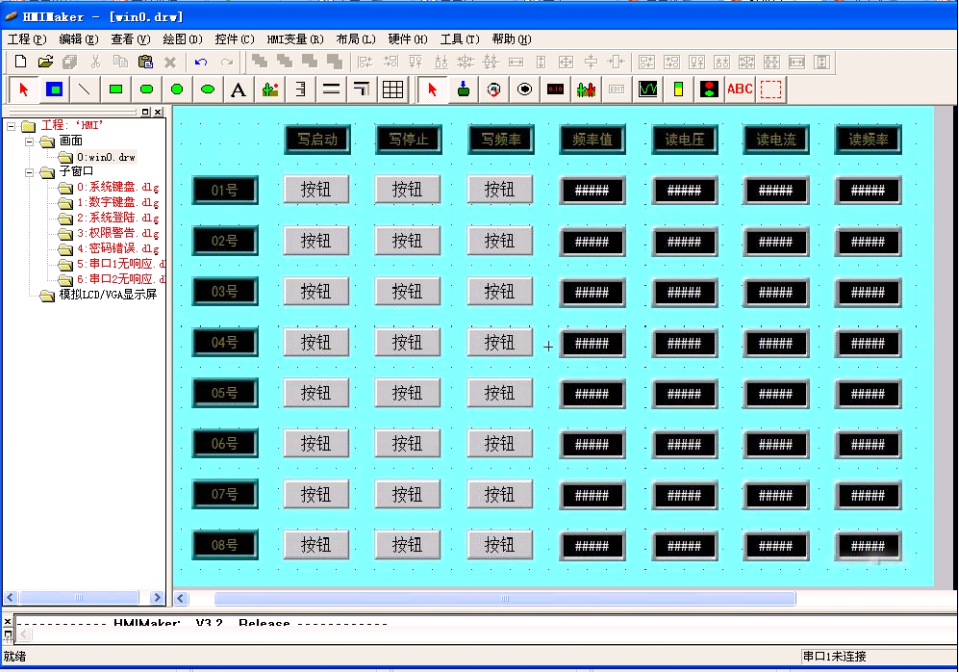Select the waveform trend chart control
This screenshot has width=959, height=672.
648,89
